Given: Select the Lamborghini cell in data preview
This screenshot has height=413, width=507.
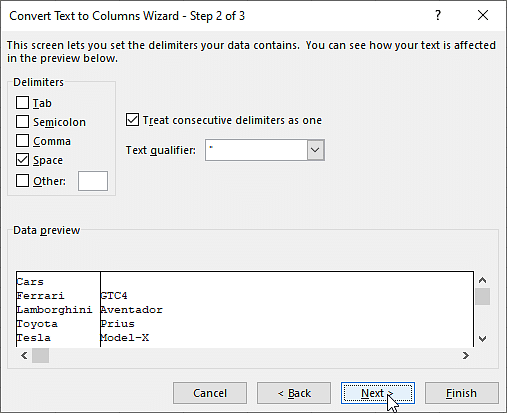Looking at the screenshot, I should pos(54,310).
